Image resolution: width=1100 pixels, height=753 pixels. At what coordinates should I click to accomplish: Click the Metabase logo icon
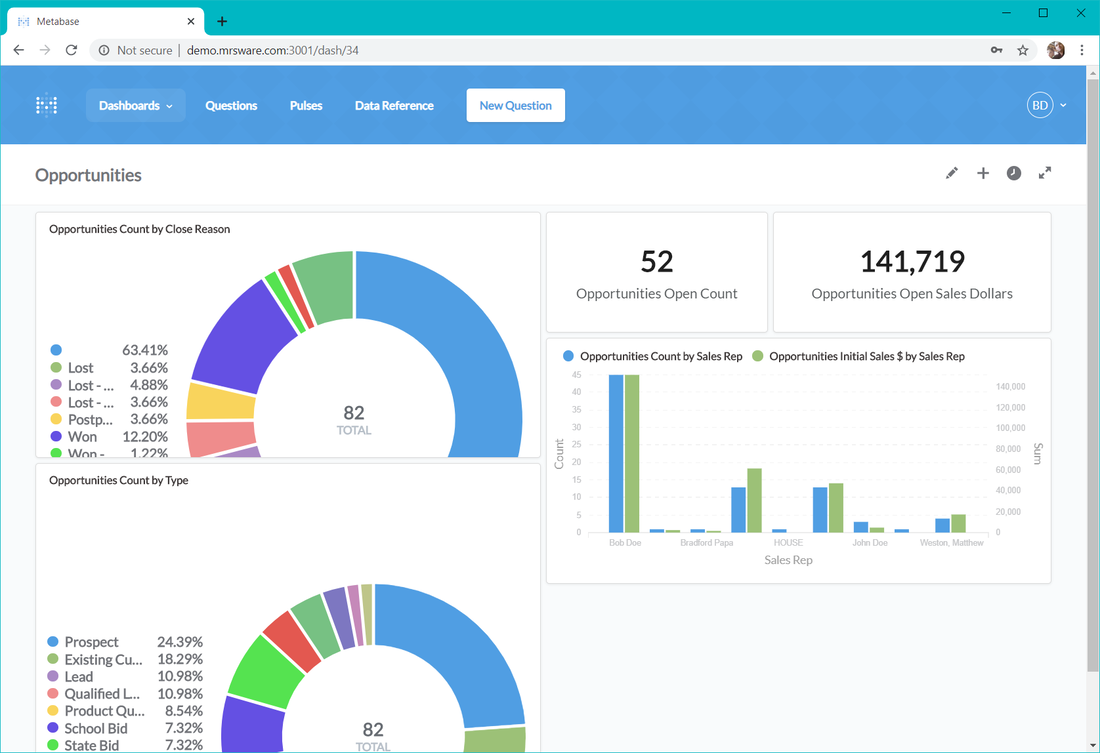click(x=46, y=105)
